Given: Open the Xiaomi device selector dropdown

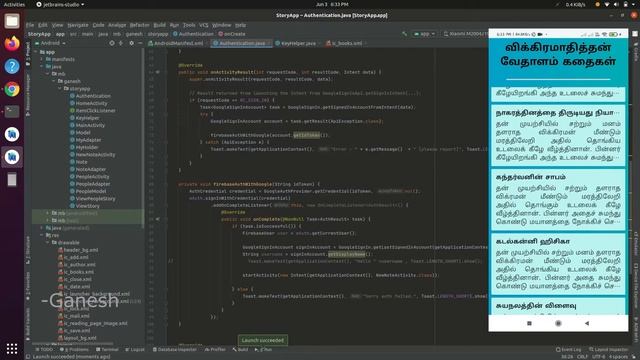Looking at the screenshot, I should [x=465, y=34].
